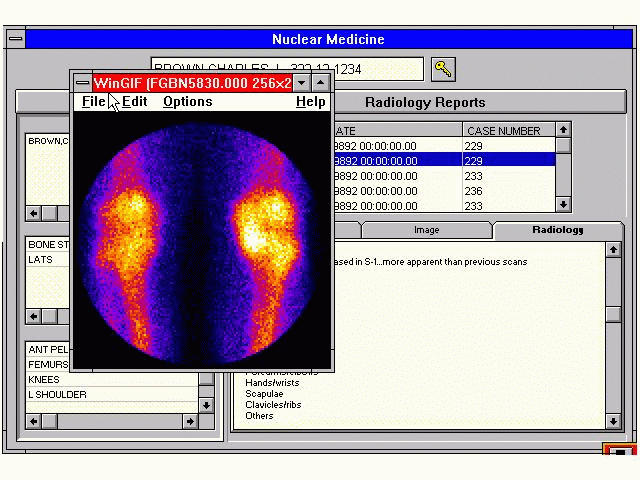Select the BONE ST list entry
Screen dimensions: 640x480
click(x=48, y=244)
